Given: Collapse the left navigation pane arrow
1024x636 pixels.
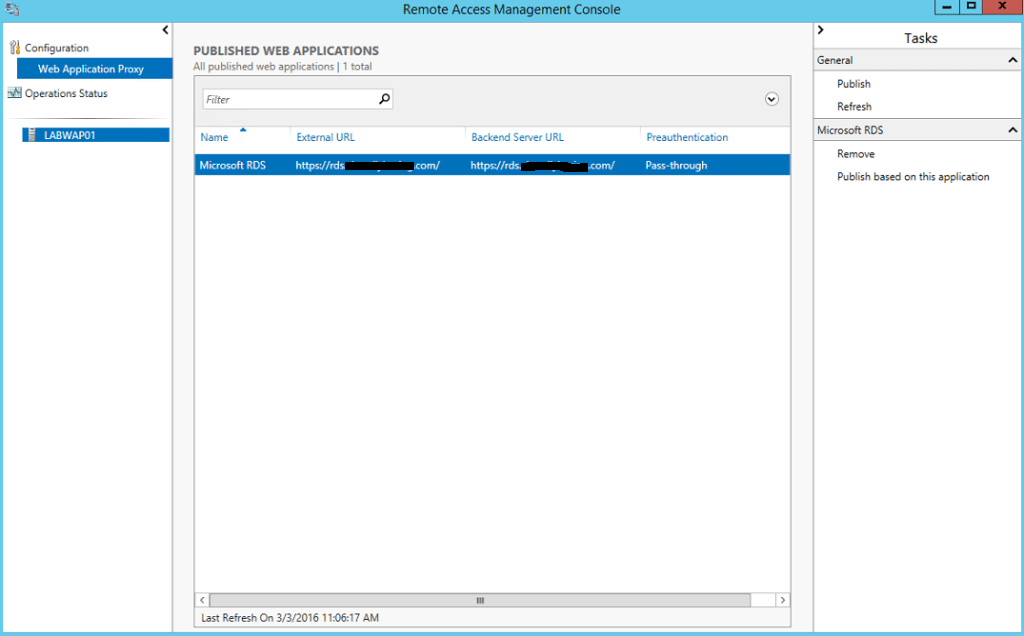Looking at the screenshot, I should [x=165, y=29].
